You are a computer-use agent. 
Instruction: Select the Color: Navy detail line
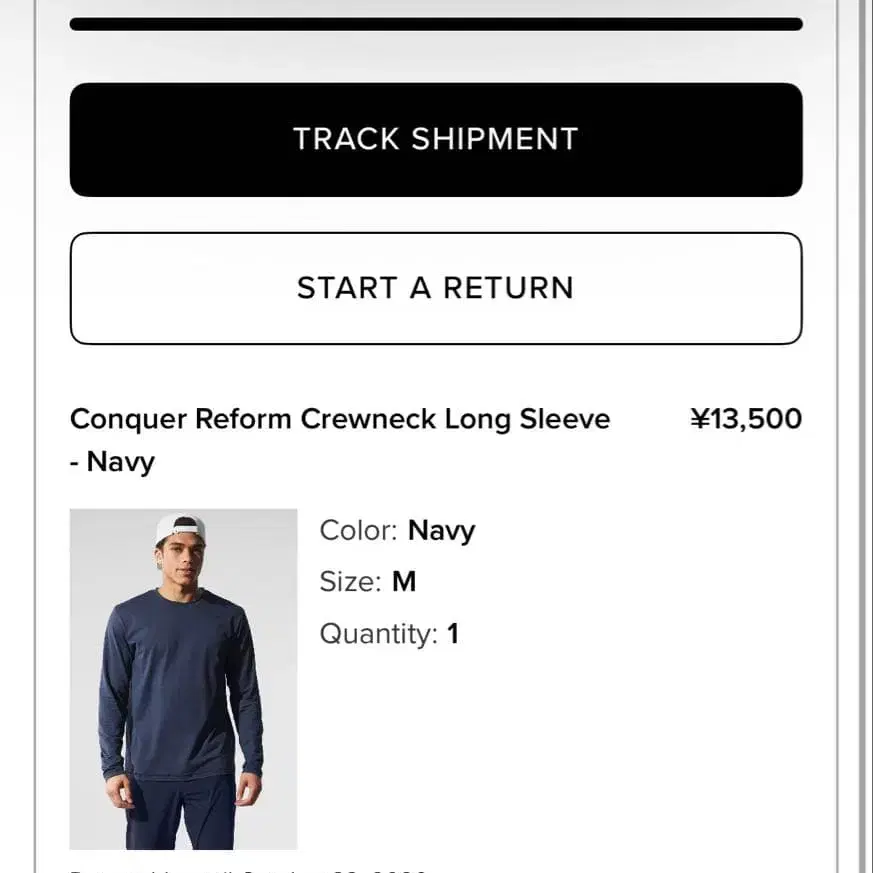[397, 531]
